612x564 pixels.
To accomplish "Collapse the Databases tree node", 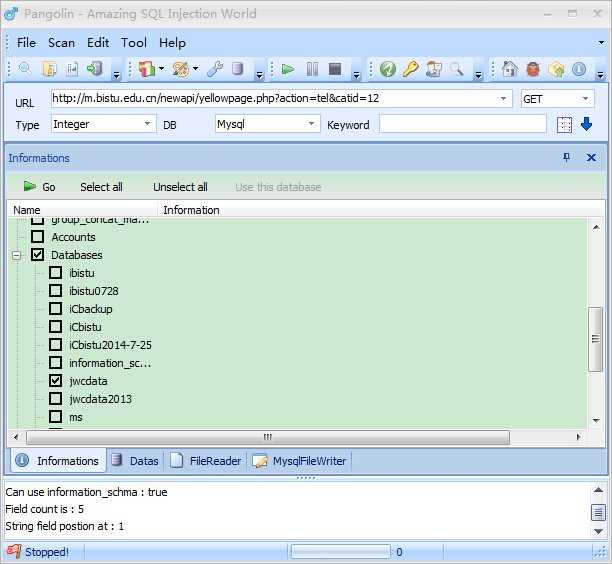I will pyautogui.click(x=16, y=255).
